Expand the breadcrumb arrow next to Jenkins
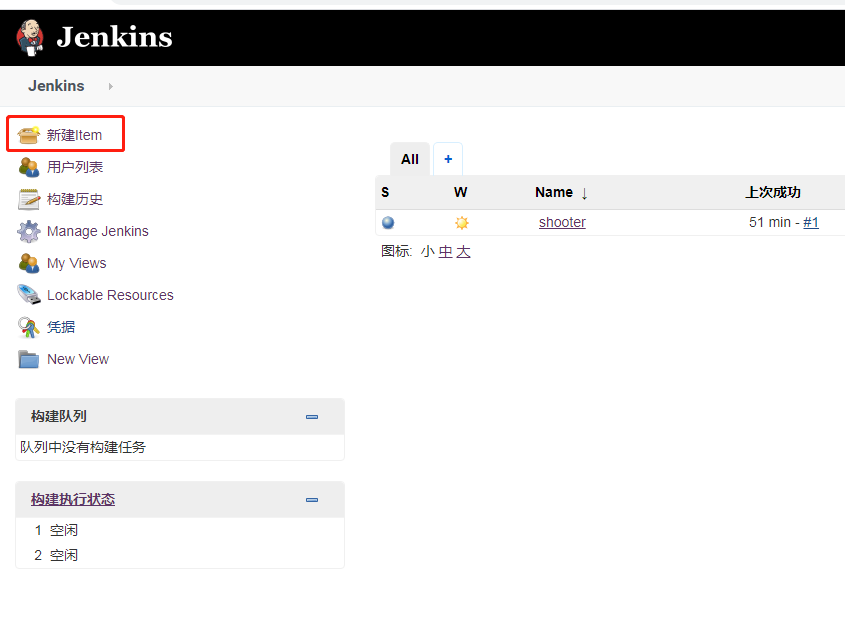 [110, 86]
